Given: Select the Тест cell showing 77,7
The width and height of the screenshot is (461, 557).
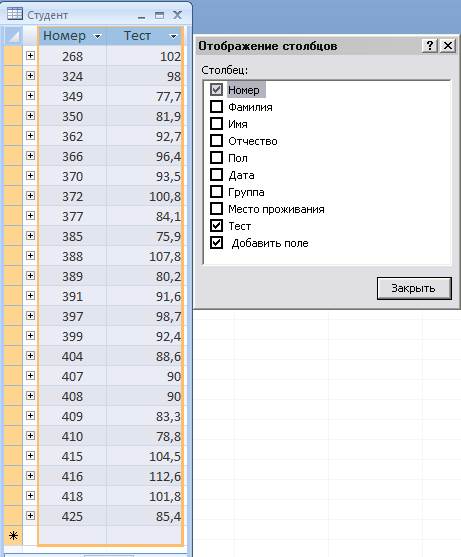Looking at the screenshot, I should click(145, 96).
